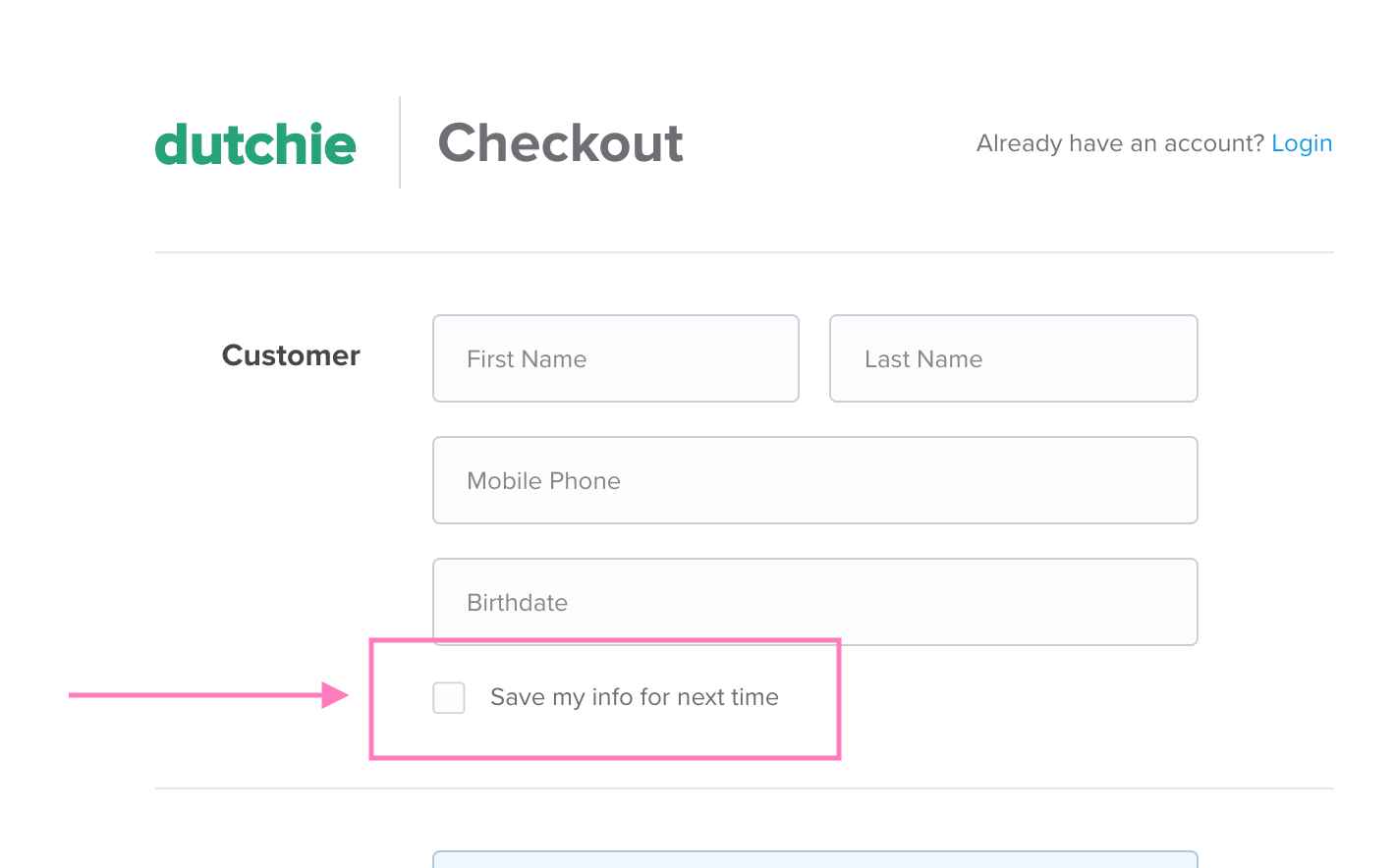Click the partially visible blue field at bottom
The image size is (1395, 868).
click(x=814, y=862)
